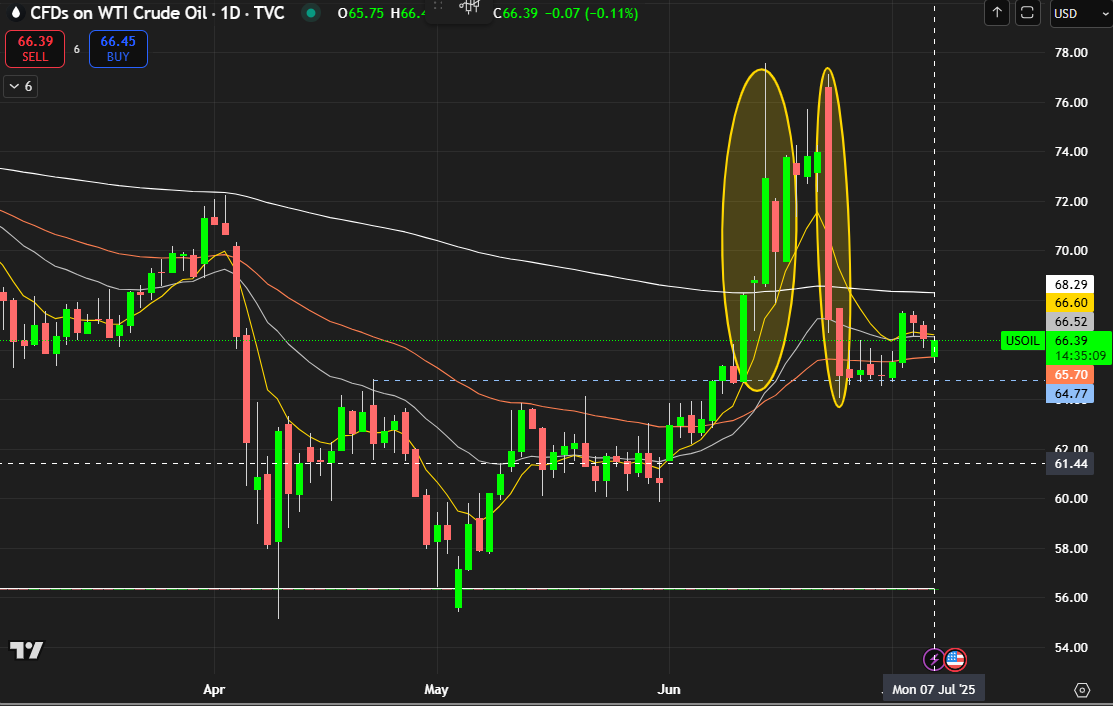Open the US flag economic event marker

[955, 660]
